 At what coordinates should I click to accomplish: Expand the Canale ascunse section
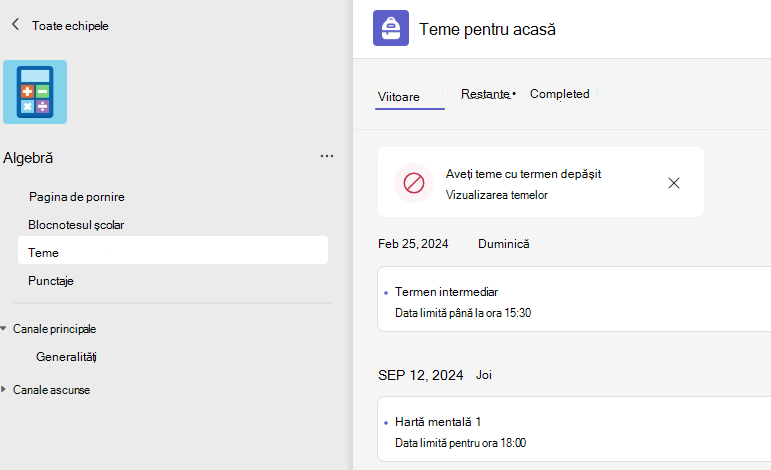coord(3,389)
